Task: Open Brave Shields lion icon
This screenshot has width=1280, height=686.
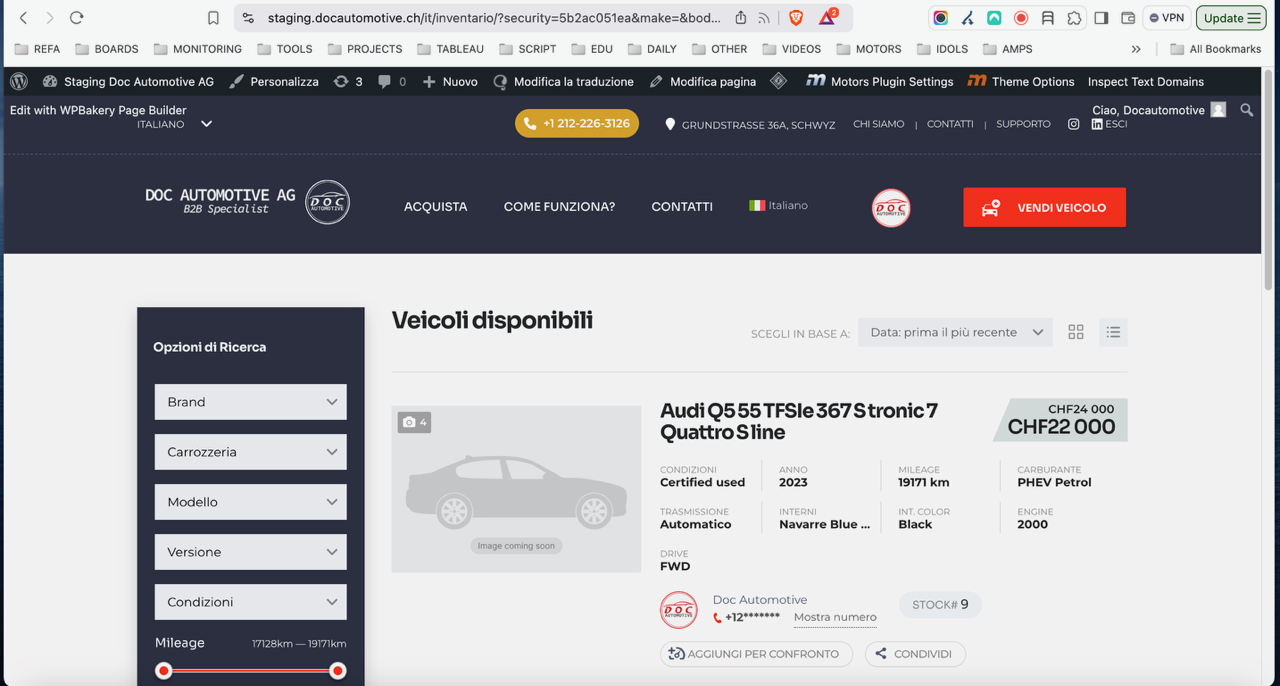Action: tap(796, 18)
